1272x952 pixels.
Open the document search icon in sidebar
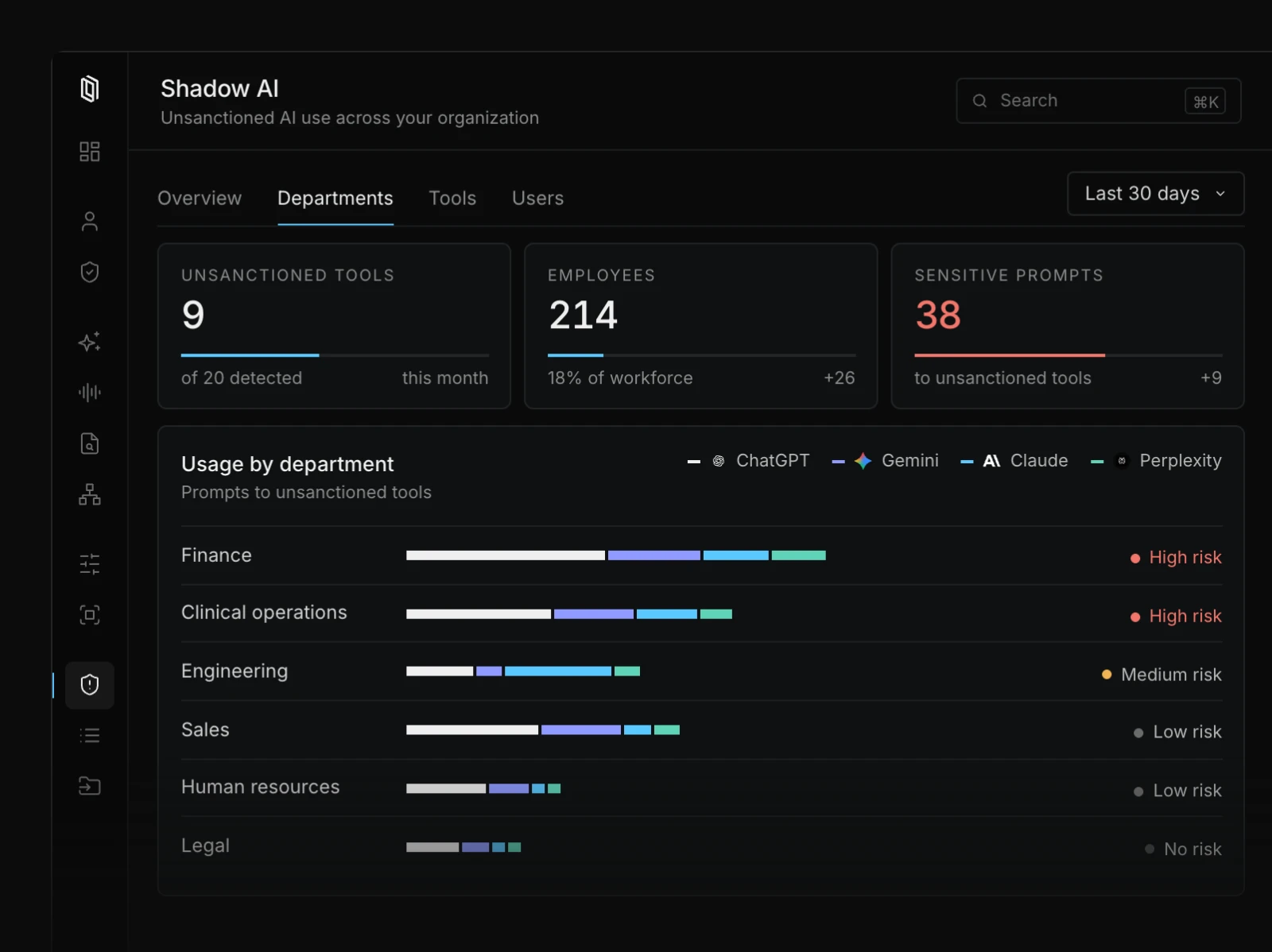coord(90,443)
